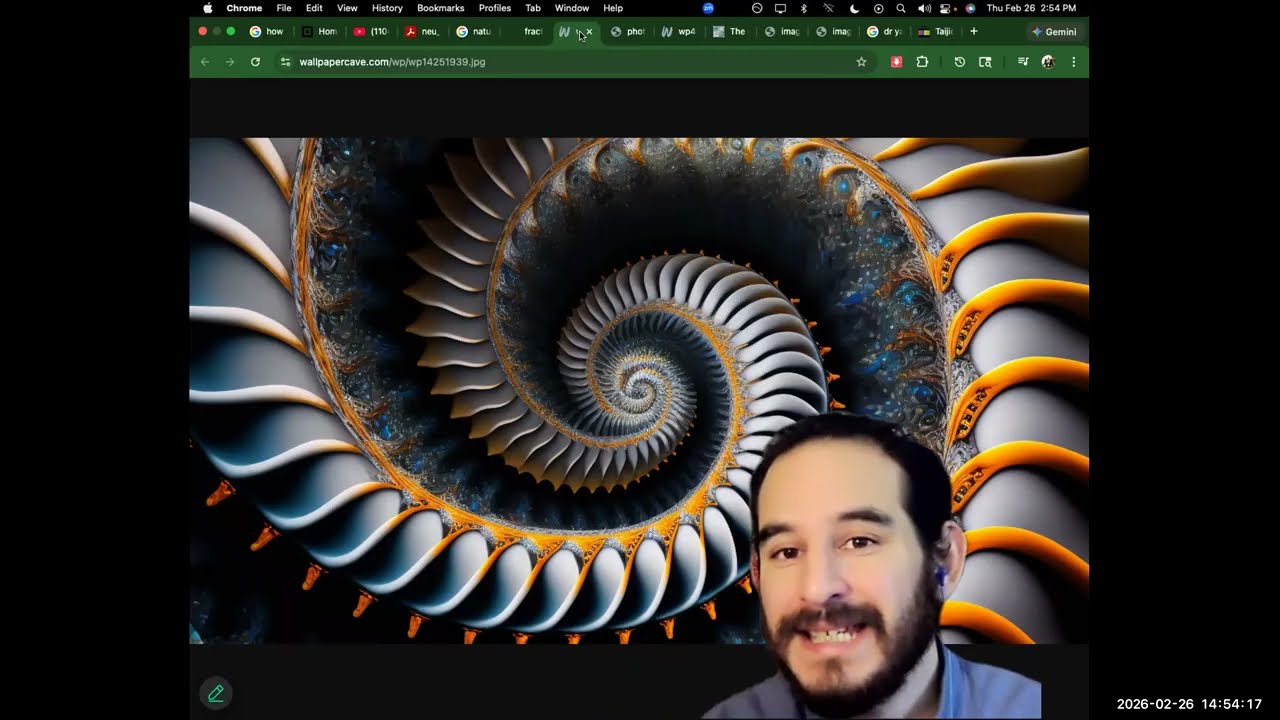Open a new tab with plus button

coord(974,31)
